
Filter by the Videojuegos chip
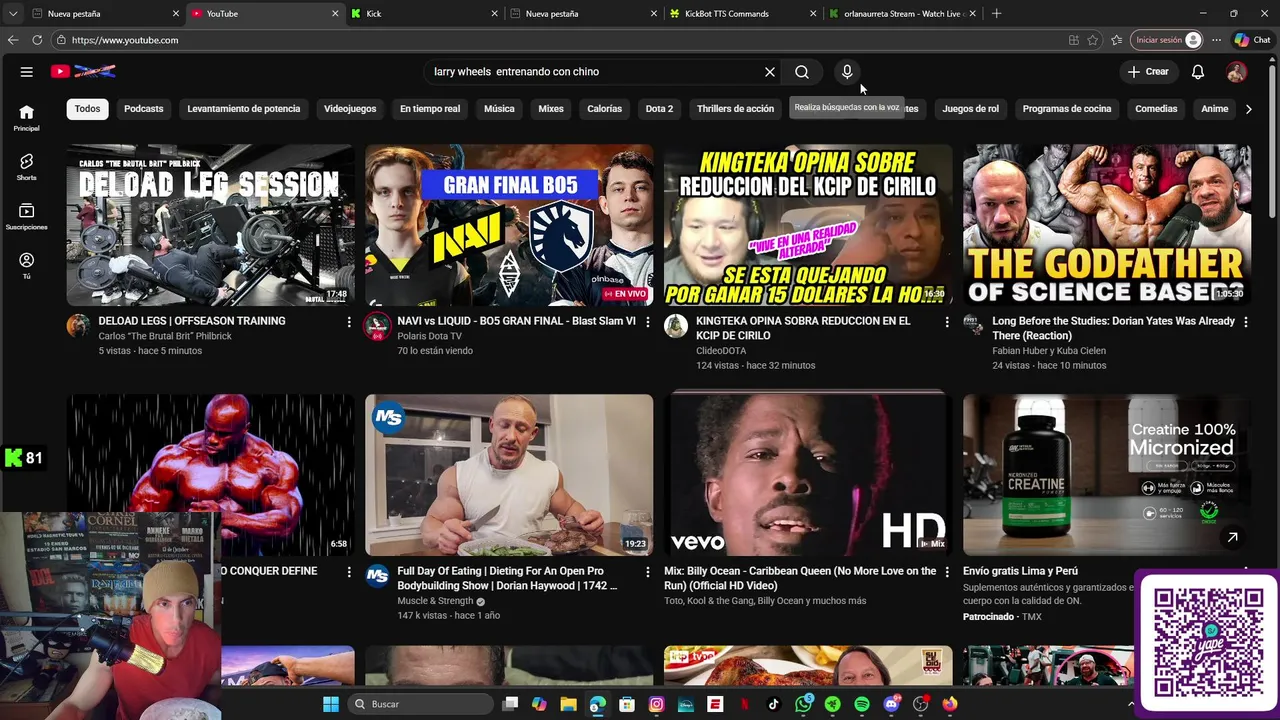point(350,109)
